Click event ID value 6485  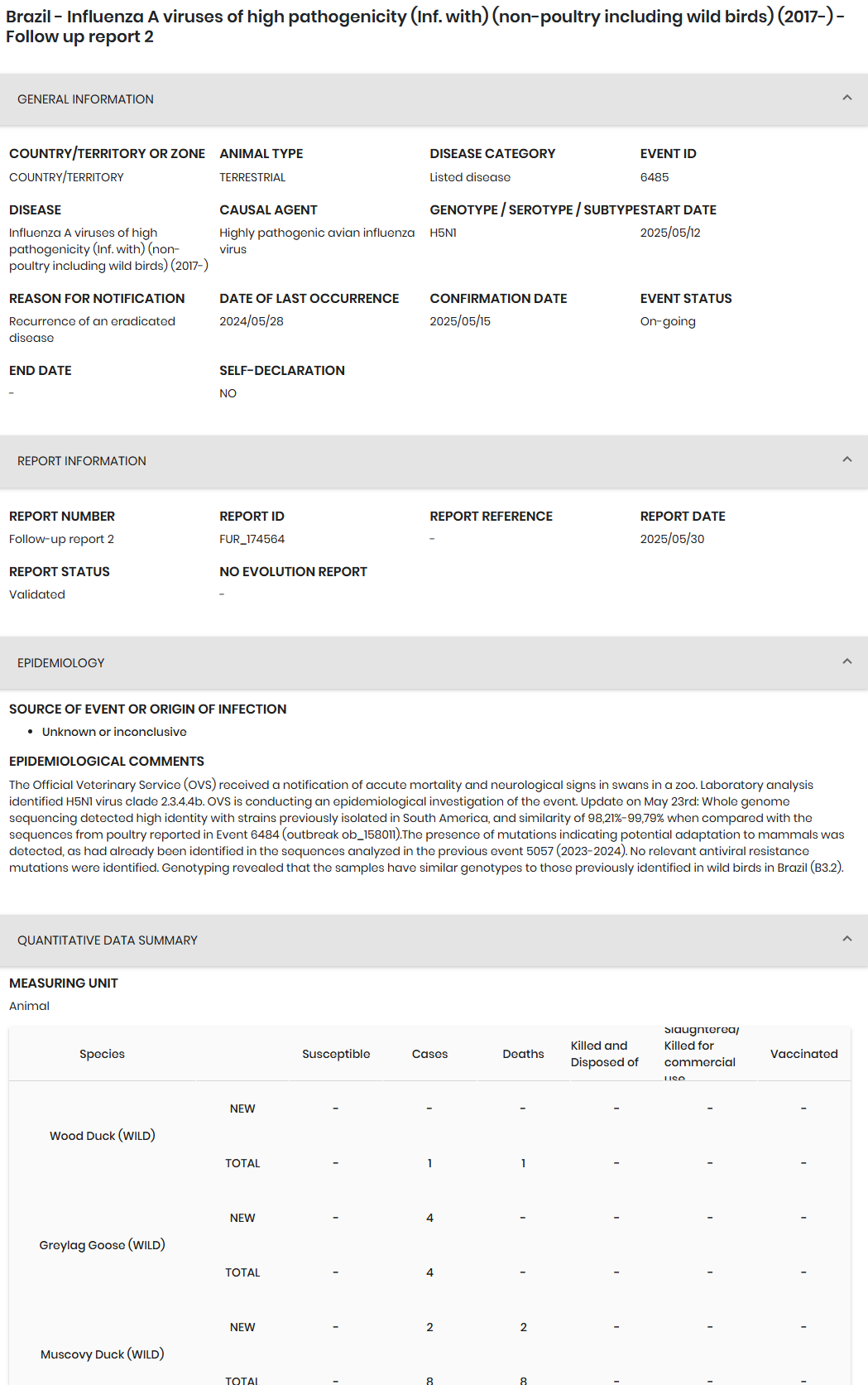click(x=655, y=177)
